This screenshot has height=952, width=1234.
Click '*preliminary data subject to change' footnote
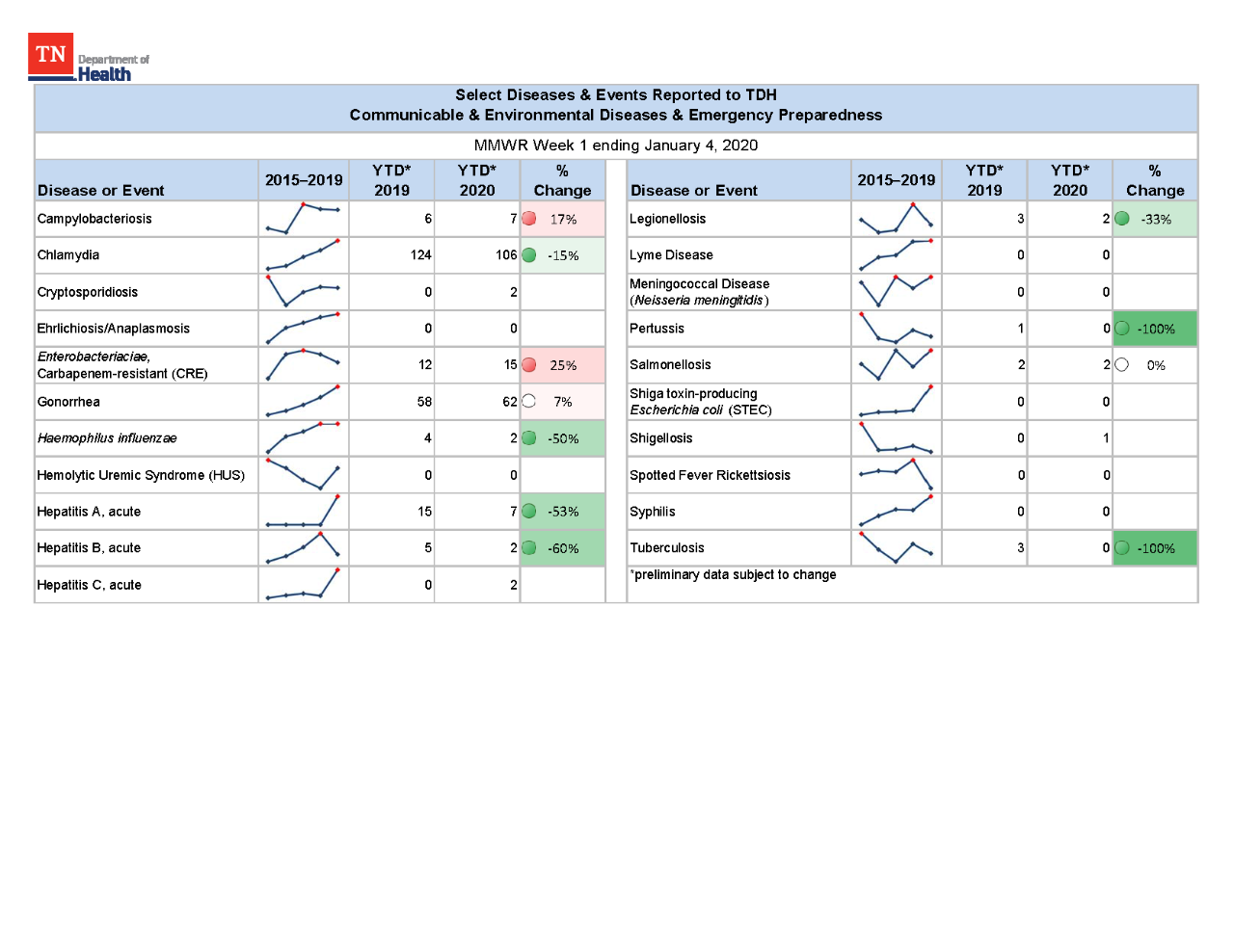(733, 574)
